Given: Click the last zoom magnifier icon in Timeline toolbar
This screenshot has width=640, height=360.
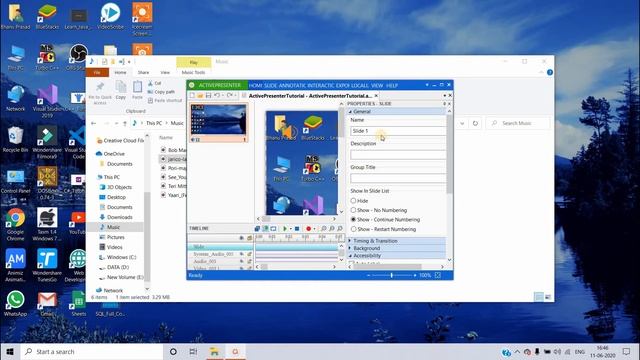Looking at the screenshot, I should [x=340, y=229].
